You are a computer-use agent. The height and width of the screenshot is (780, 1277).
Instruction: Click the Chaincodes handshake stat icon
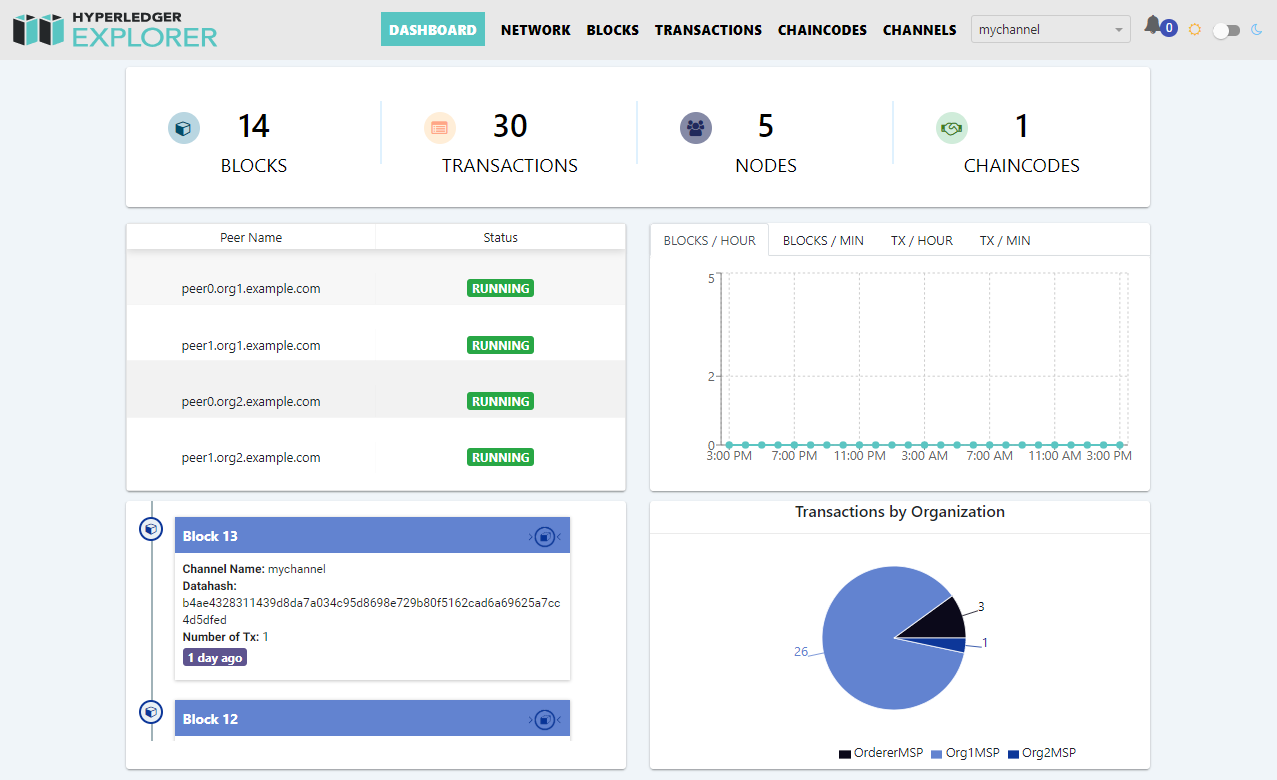(951, 128)
